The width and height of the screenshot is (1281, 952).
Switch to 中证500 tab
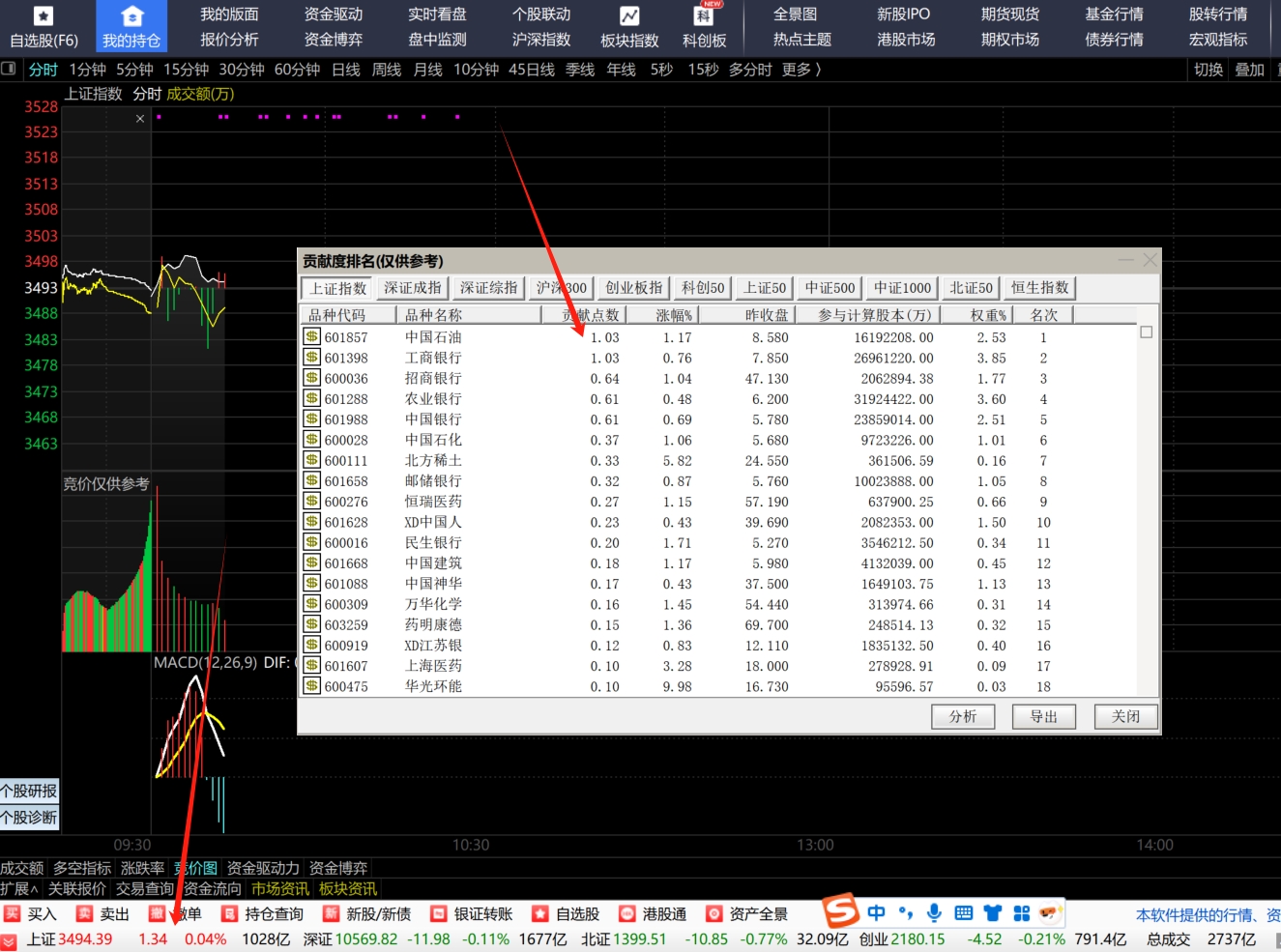830,288
